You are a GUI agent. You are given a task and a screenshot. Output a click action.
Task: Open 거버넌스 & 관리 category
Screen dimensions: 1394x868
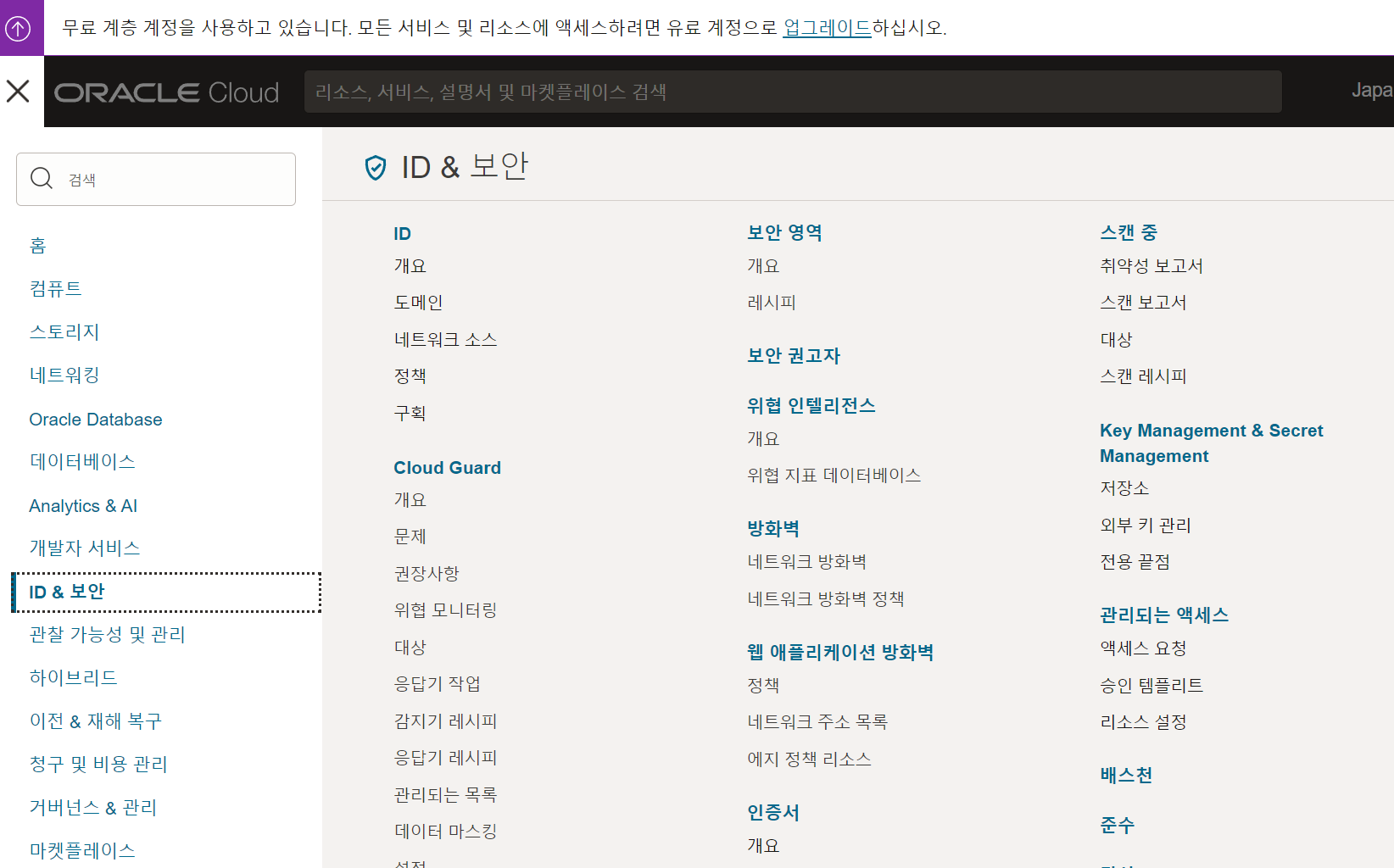tap(93, 808)
